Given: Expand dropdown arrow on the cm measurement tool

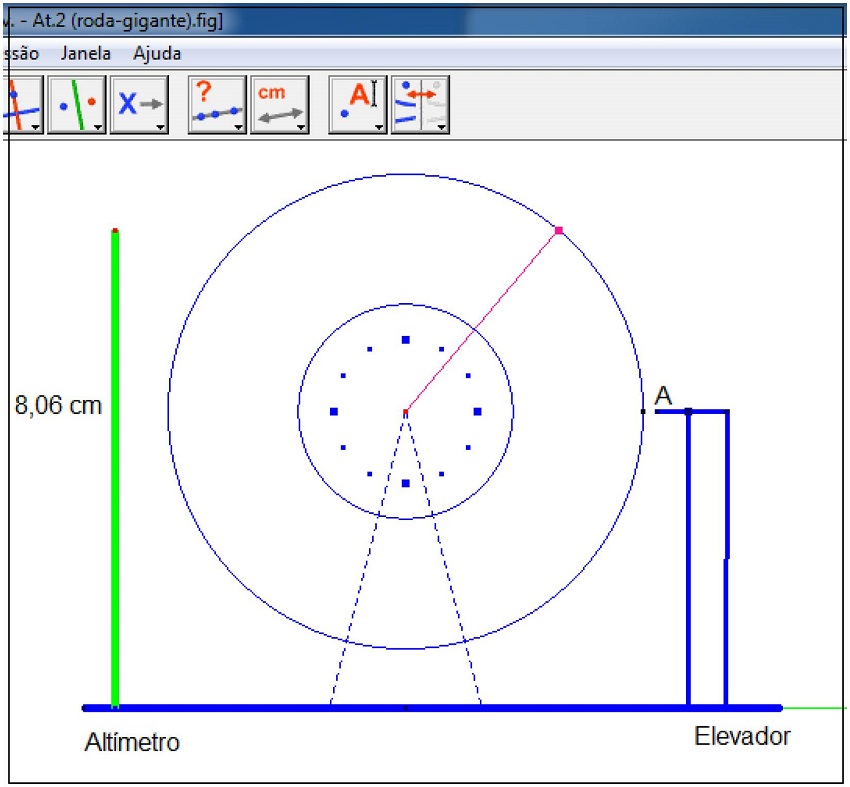Looking at the screenshot, I should (x=300, y=127).
